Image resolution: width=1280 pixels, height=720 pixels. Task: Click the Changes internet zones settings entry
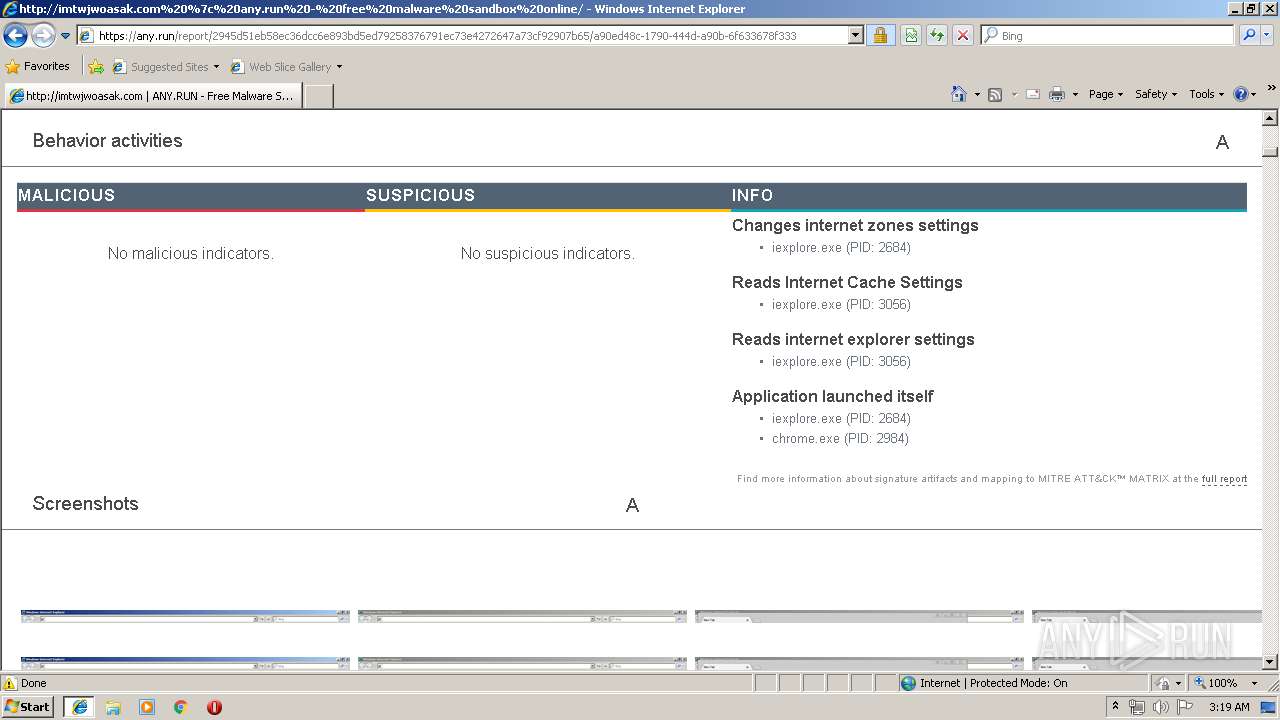855,225
